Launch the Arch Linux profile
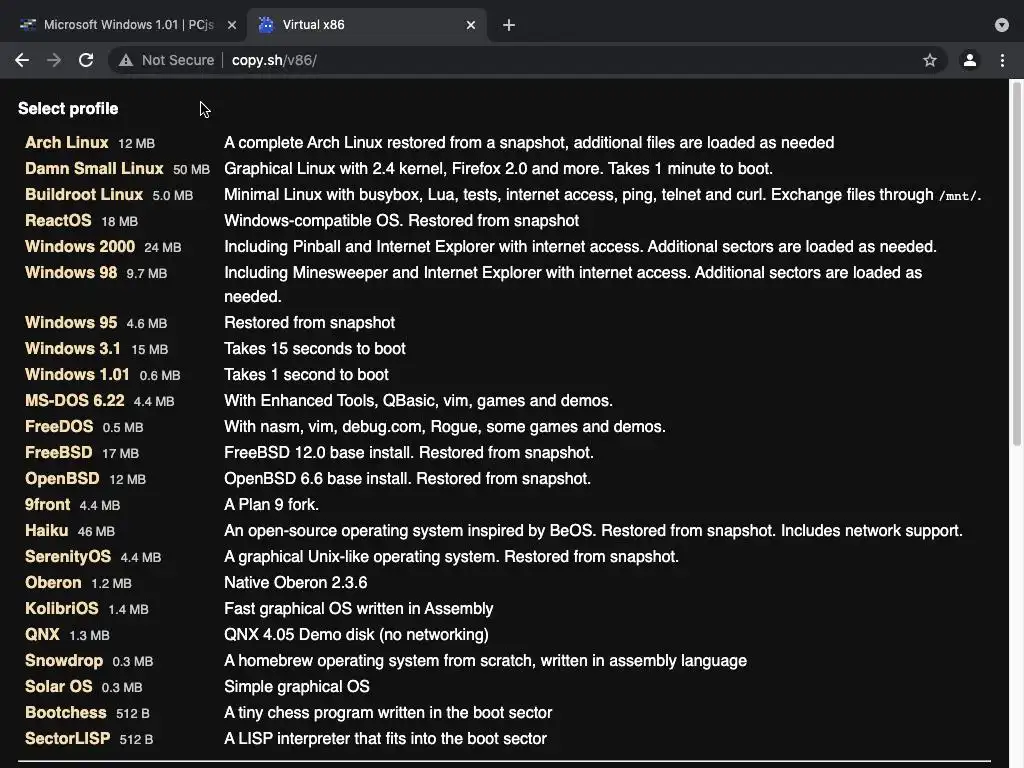The image size is (1024, 768). pyautogui.click(x=67, y=143)
